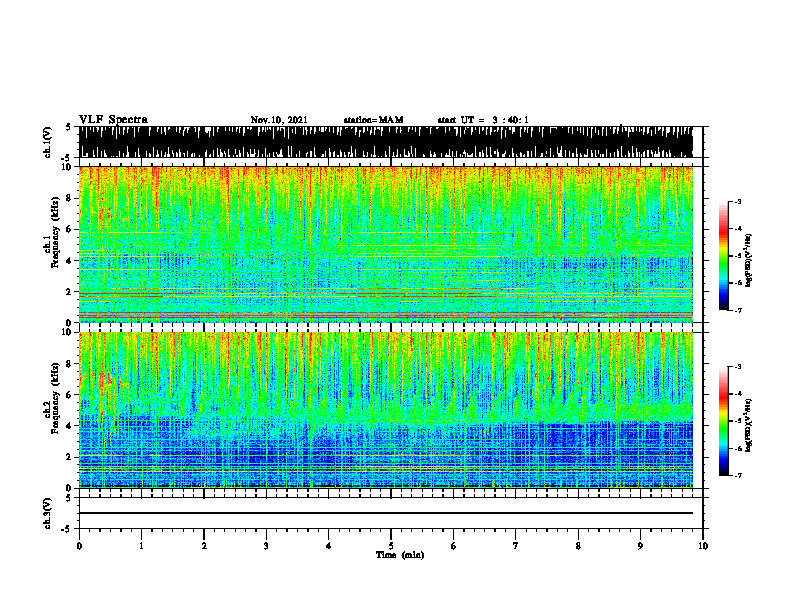Click the ch.2 spectrogram "8" kHz tick label

click(70, 364)
